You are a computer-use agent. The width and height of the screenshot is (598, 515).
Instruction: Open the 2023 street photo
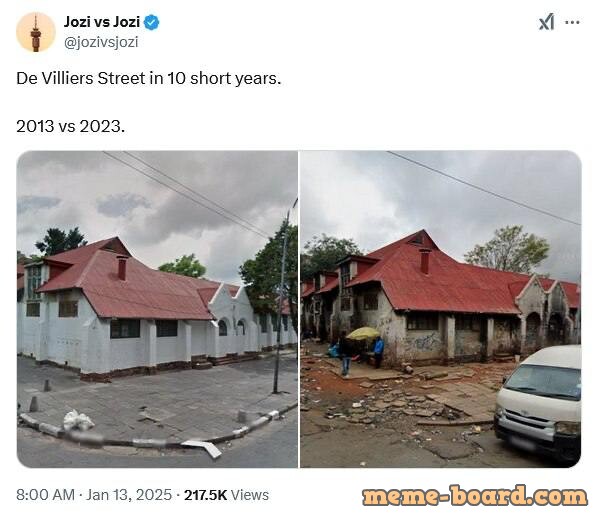click(441, 309)
